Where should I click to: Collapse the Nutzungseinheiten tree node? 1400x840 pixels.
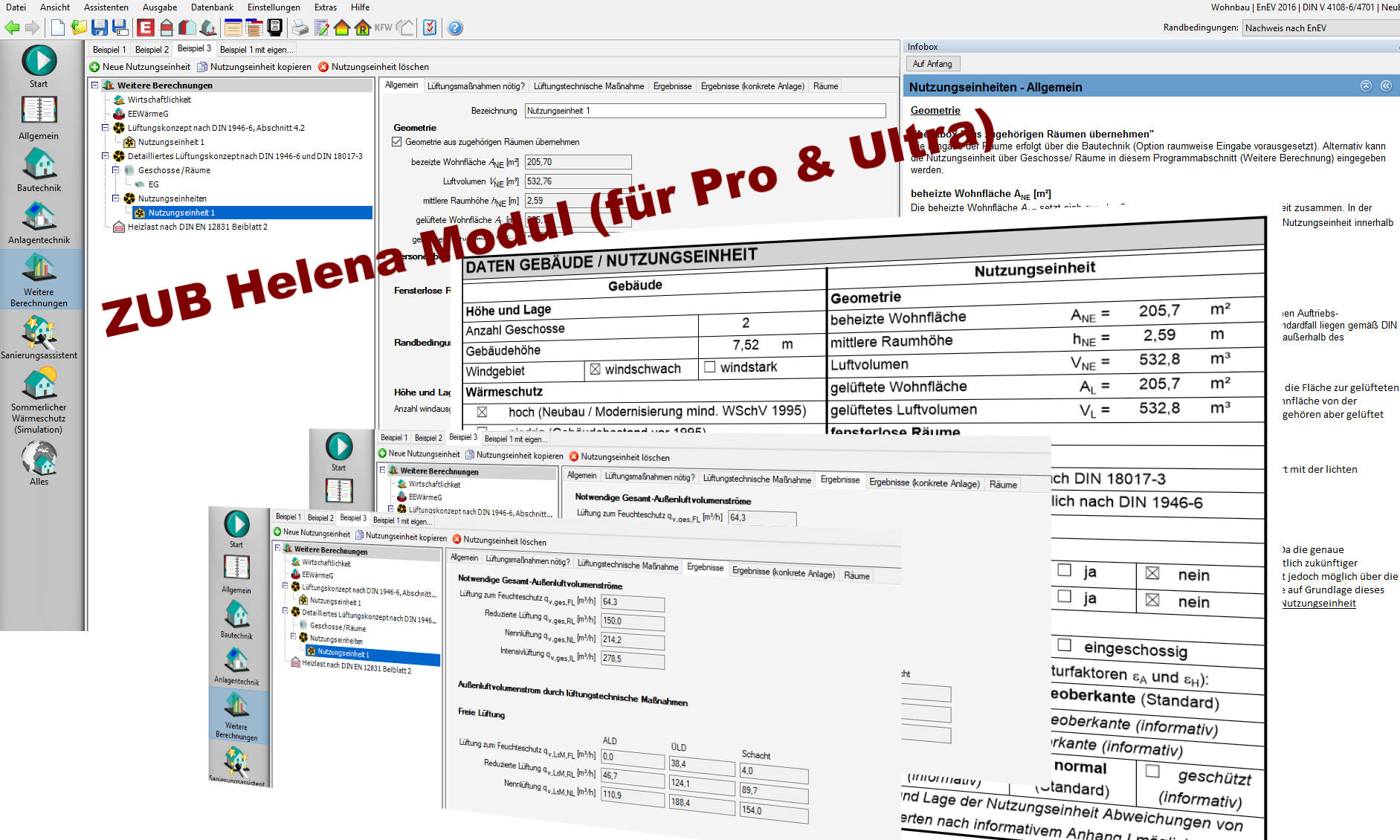coord(116,198)
